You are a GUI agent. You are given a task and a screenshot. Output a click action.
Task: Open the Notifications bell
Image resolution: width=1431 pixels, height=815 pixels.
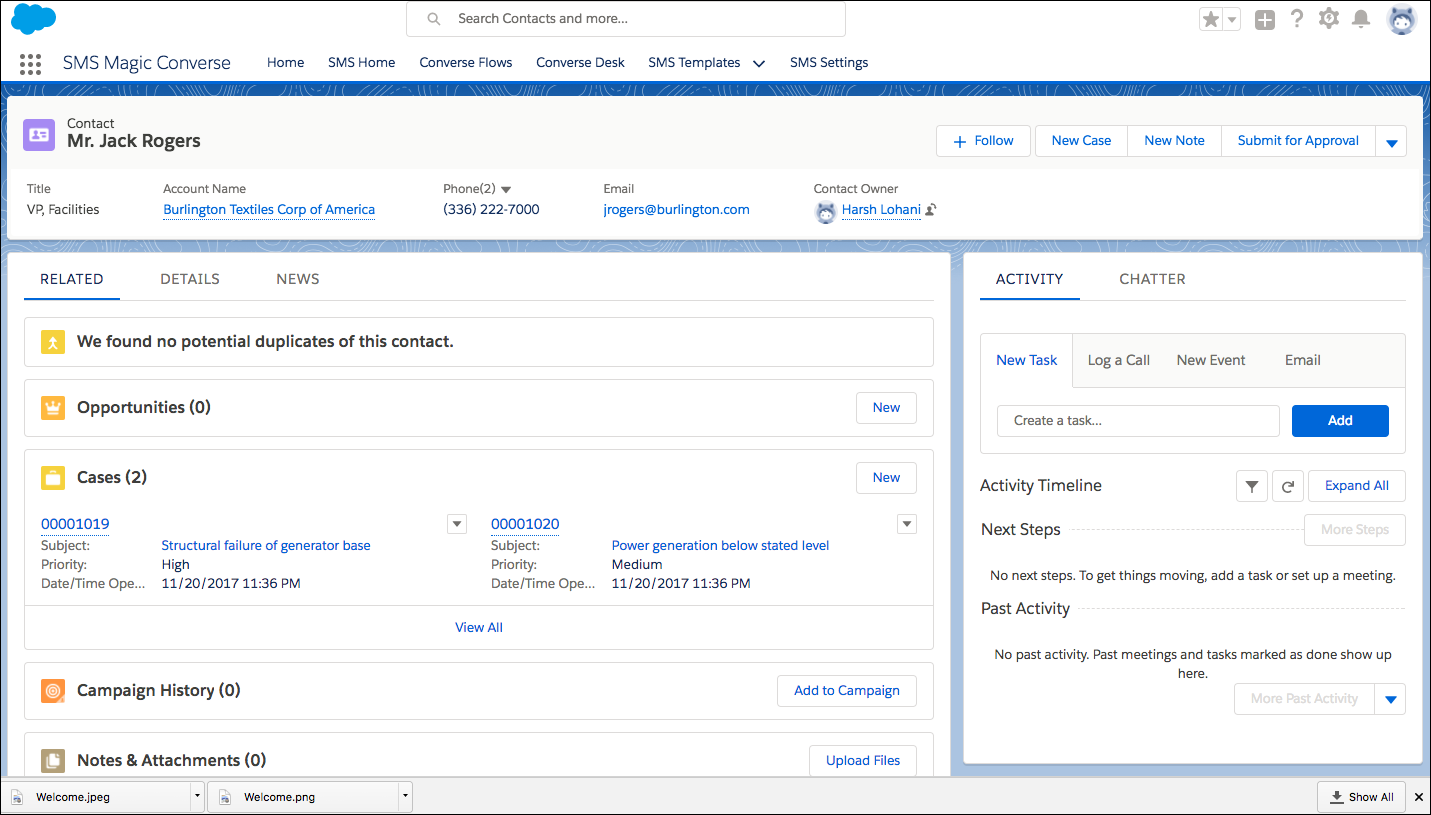click(x=1361, y=19)
